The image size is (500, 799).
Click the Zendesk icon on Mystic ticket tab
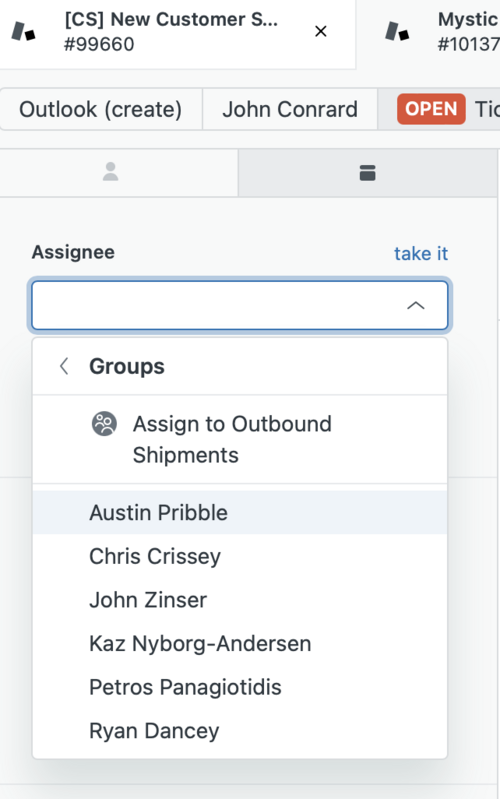[397, 32]
